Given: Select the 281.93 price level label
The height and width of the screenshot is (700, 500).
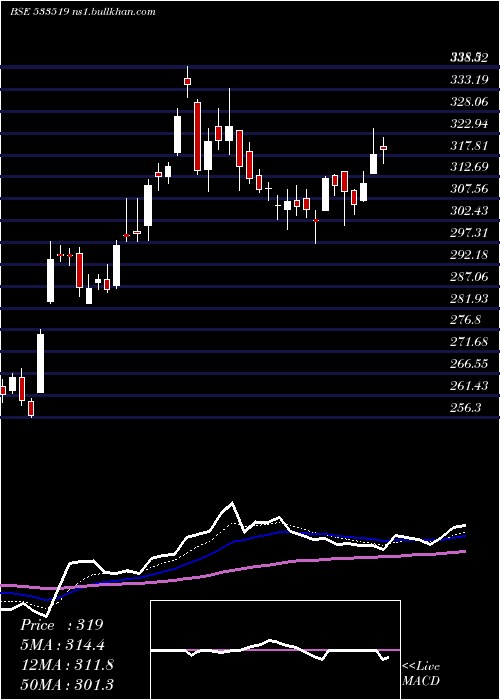Looking at the screenshot, I should pyautogui.click(x=469, y=298).
